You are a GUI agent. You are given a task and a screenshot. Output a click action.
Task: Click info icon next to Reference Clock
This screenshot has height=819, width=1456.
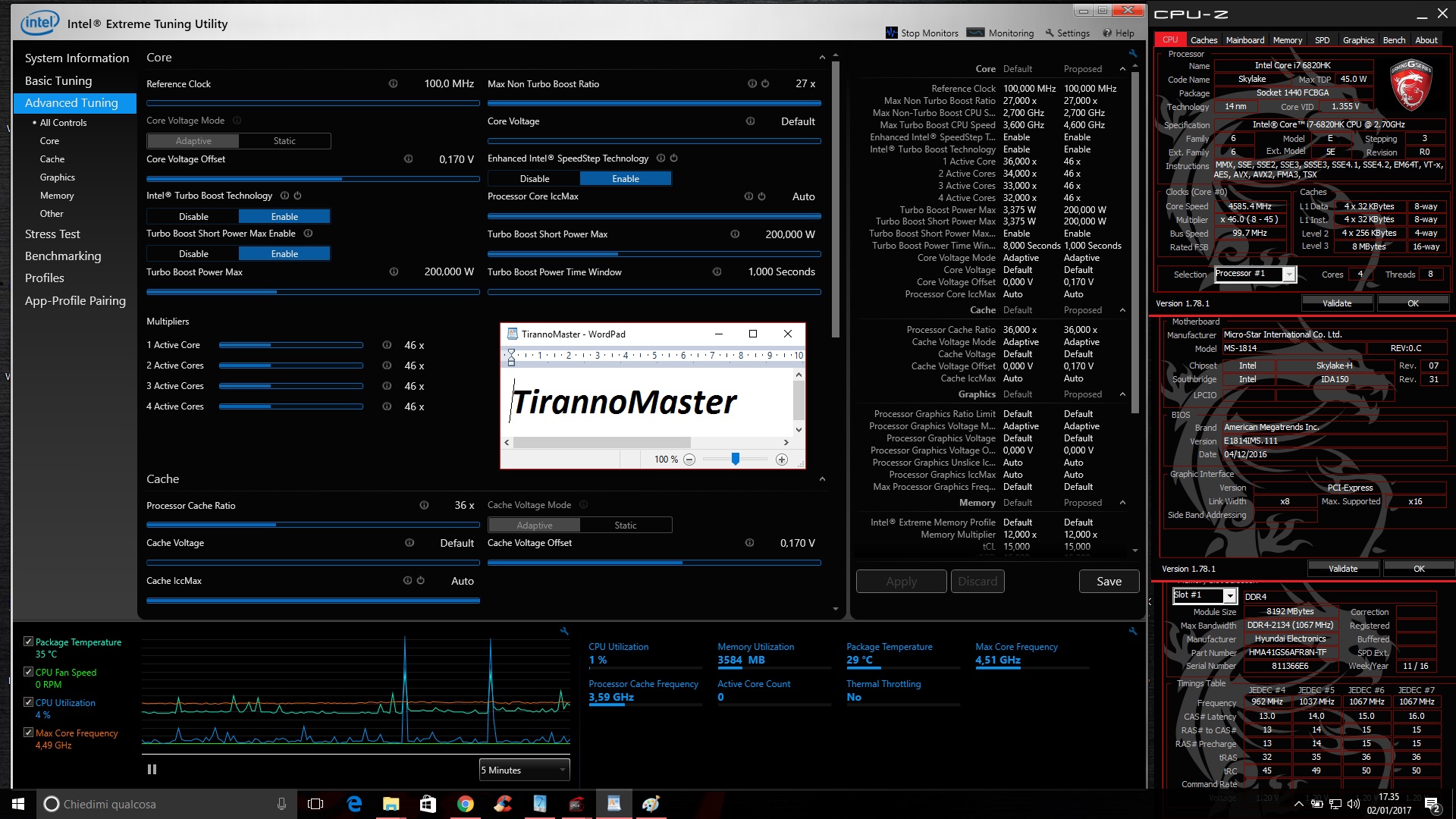pos(393,84)
